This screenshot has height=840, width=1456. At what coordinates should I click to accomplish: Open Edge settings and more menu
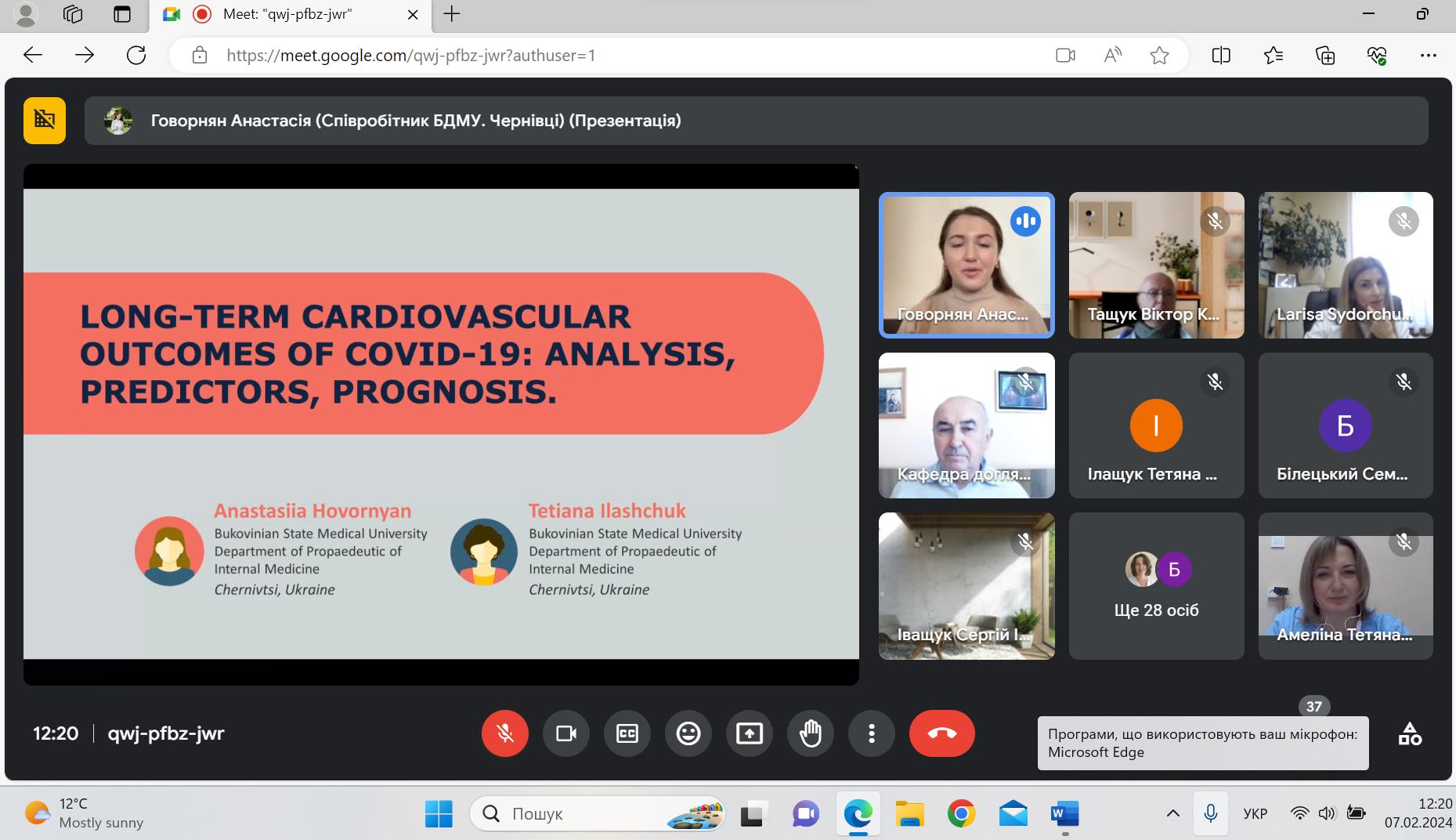[x=1428, y=56]
